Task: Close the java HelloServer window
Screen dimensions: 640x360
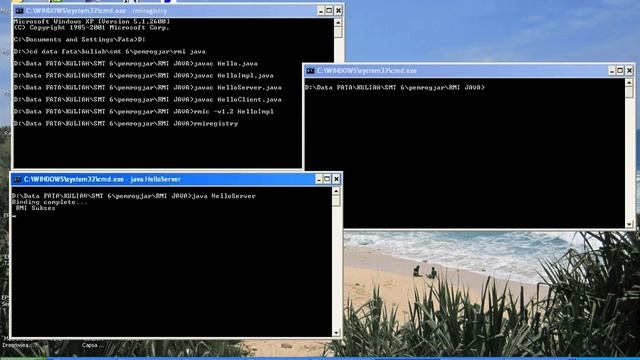Action: coord(336,179)
